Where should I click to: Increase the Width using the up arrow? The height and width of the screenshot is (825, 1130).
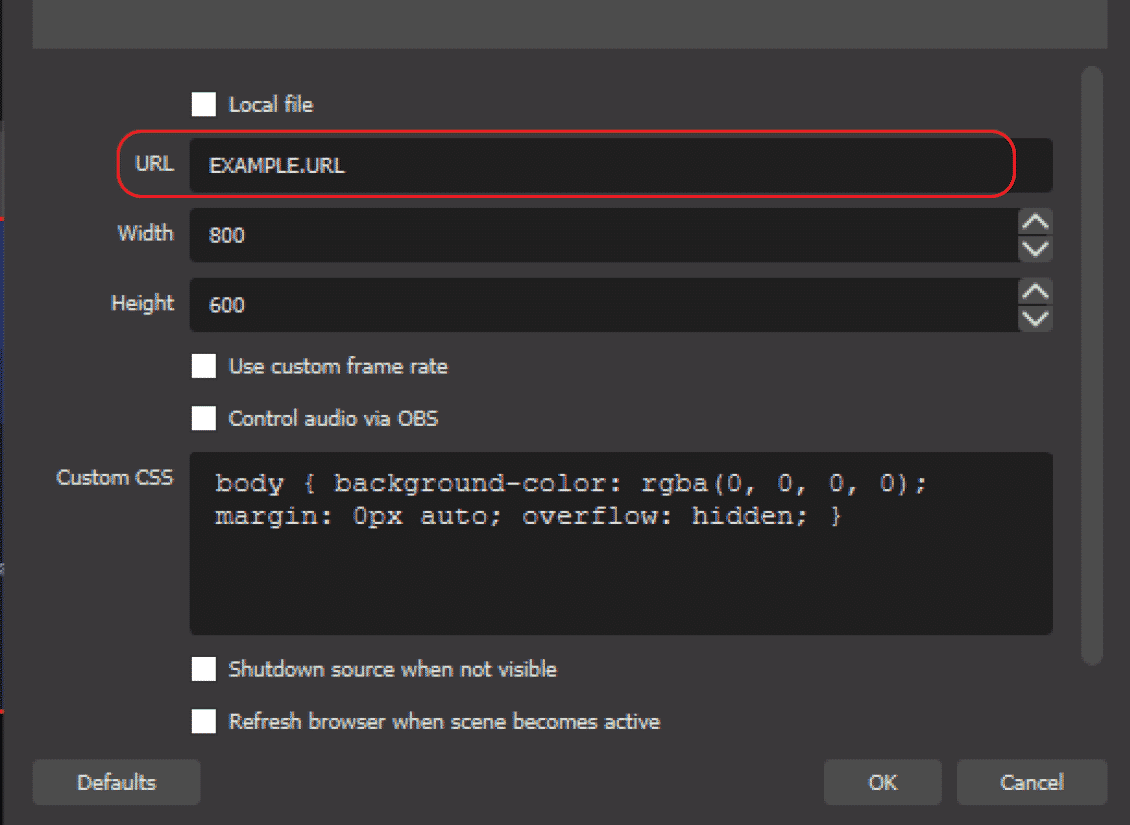click(1035, 221)
